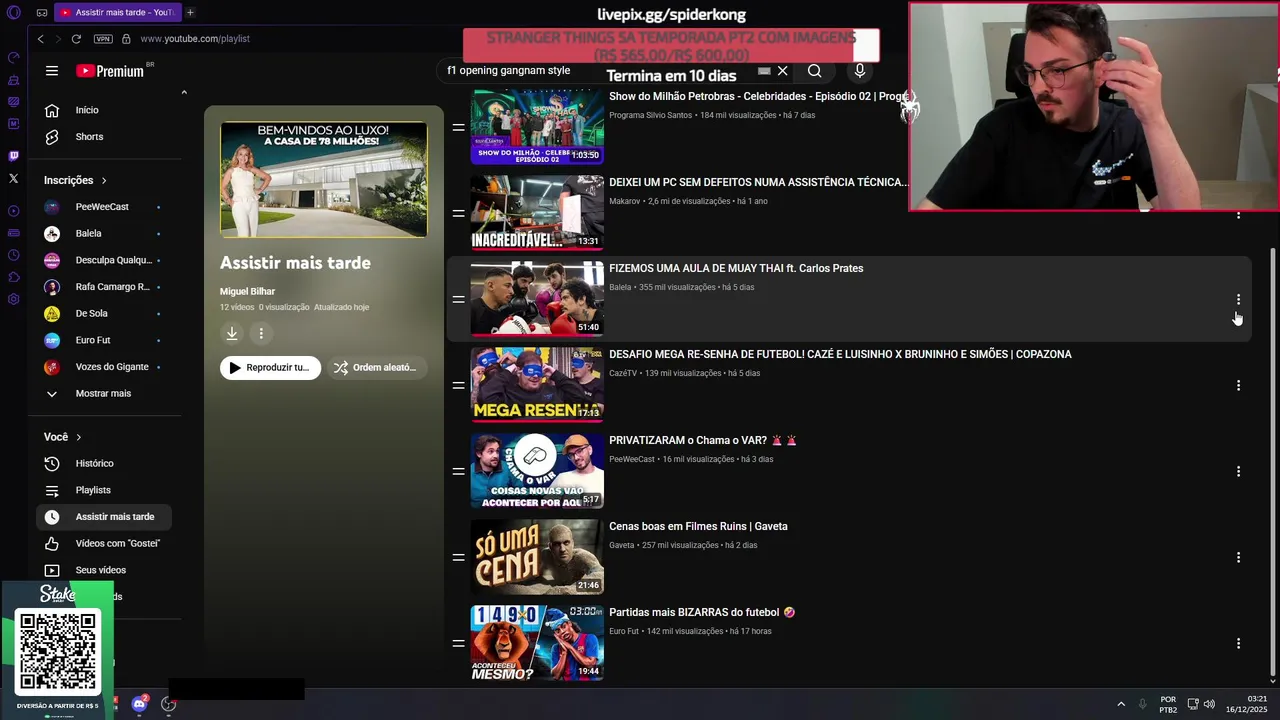
Task: Grab reorder handle of Muay Thai video
Action: point(458,299)
